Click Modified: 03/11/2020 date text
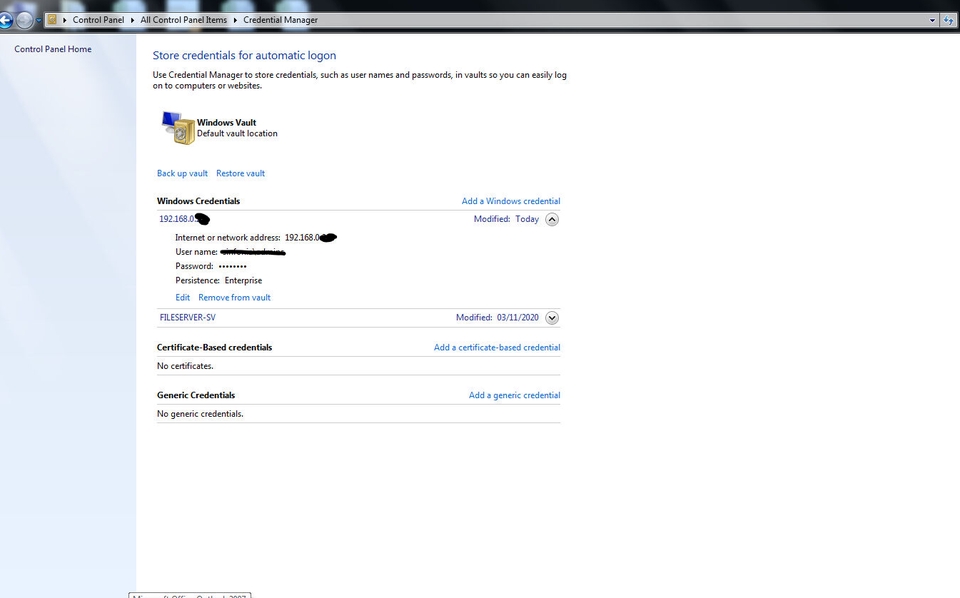The height and width of the screenshot is (598, 960). pos(497,317)
